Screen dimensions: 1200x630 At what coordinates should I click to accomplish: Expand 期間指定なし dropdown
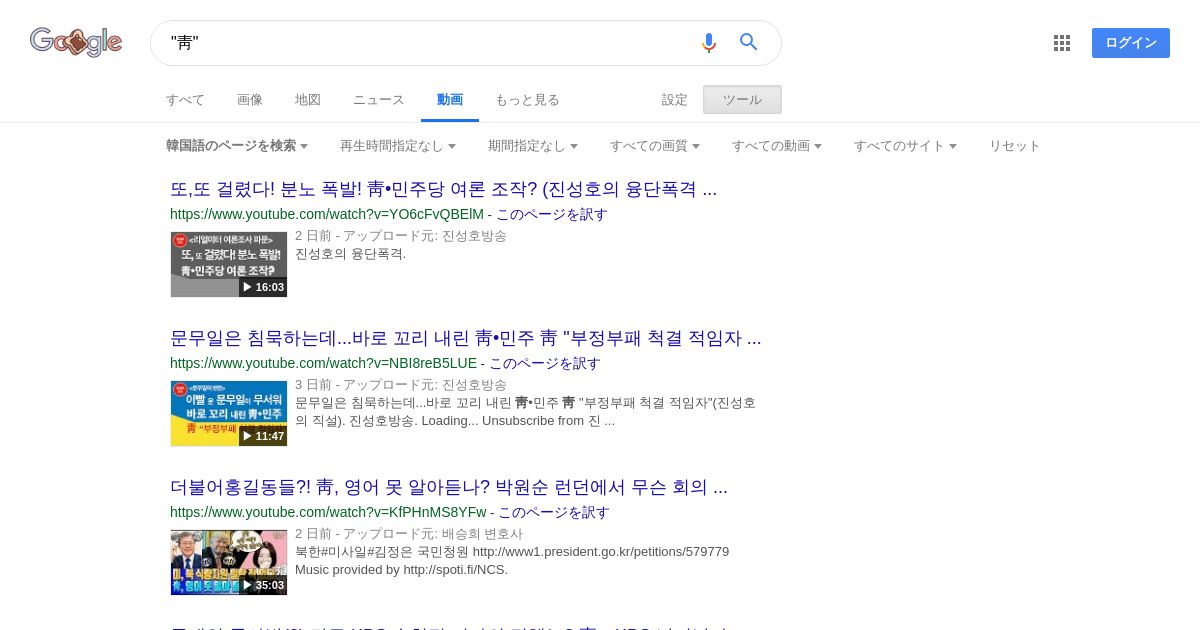click(533, 146)
